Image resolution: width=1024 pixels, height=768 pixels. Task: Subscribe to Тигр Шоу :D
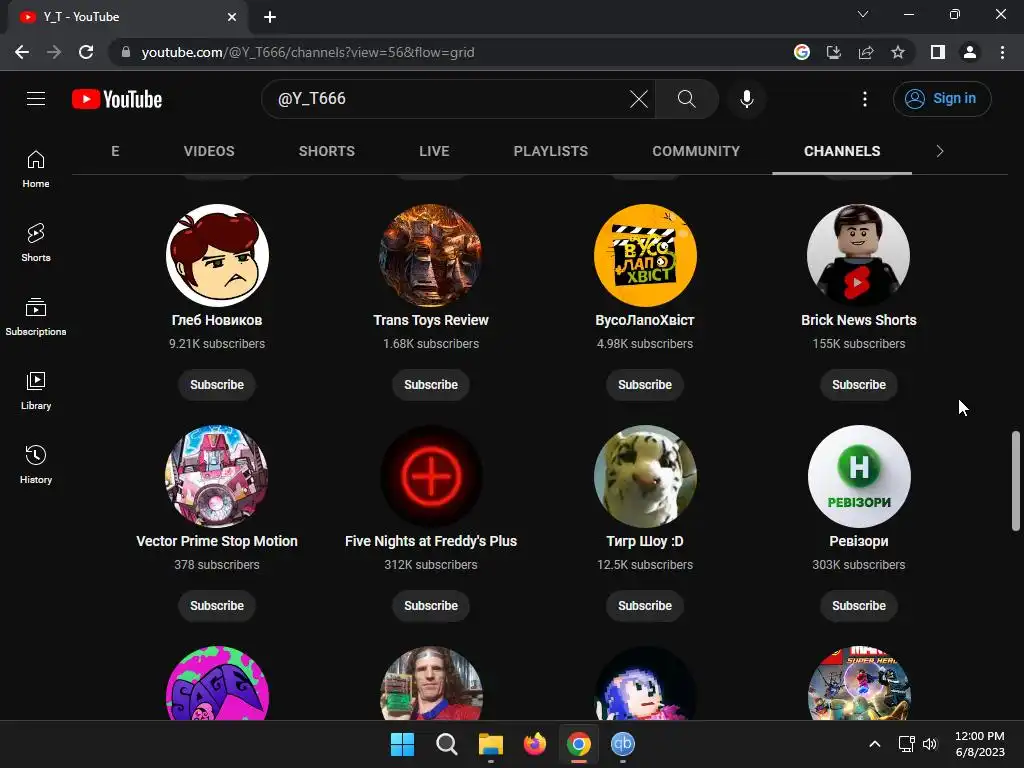645,605
